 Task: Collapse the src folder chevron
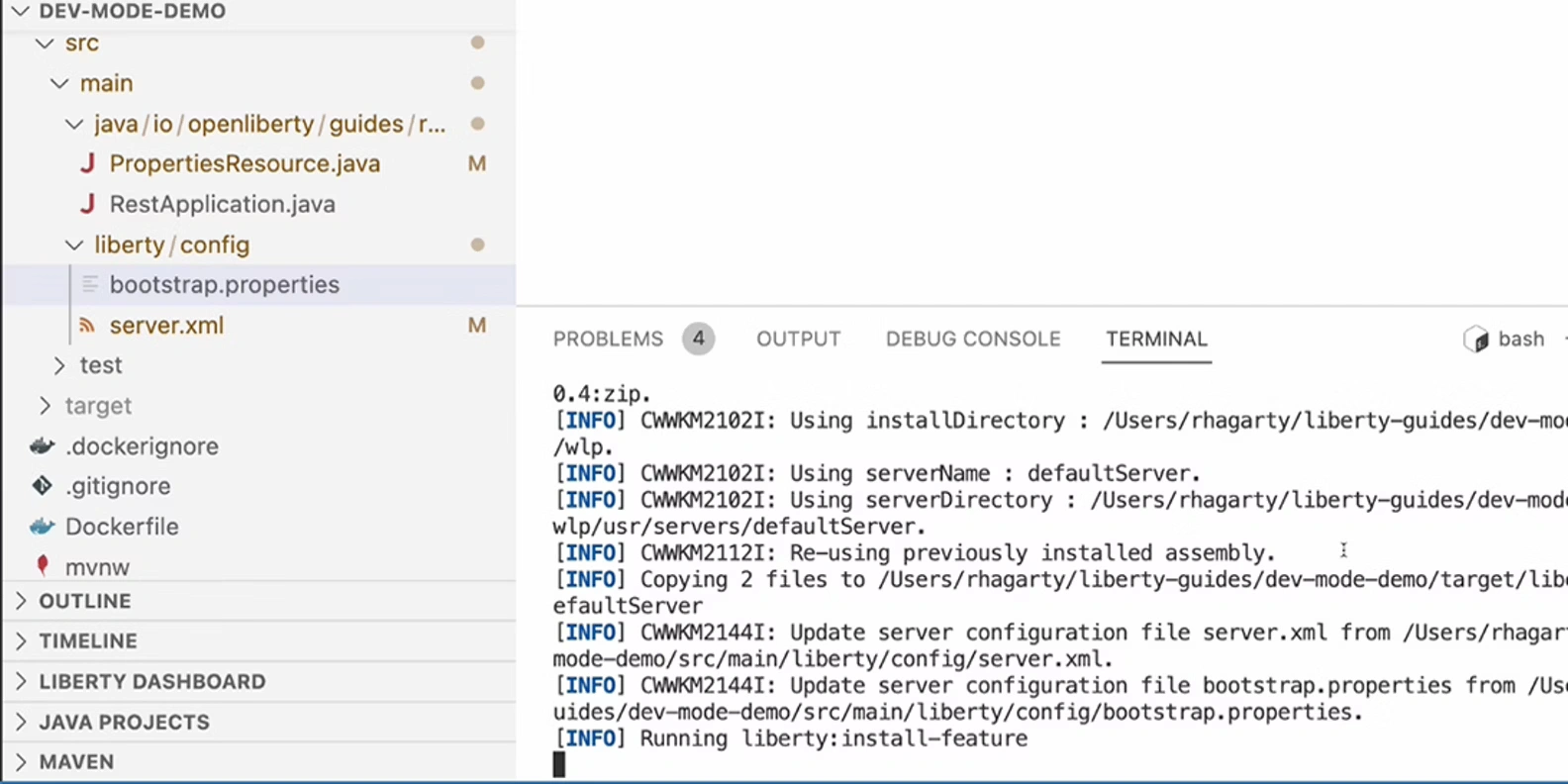tap(45, 44)
